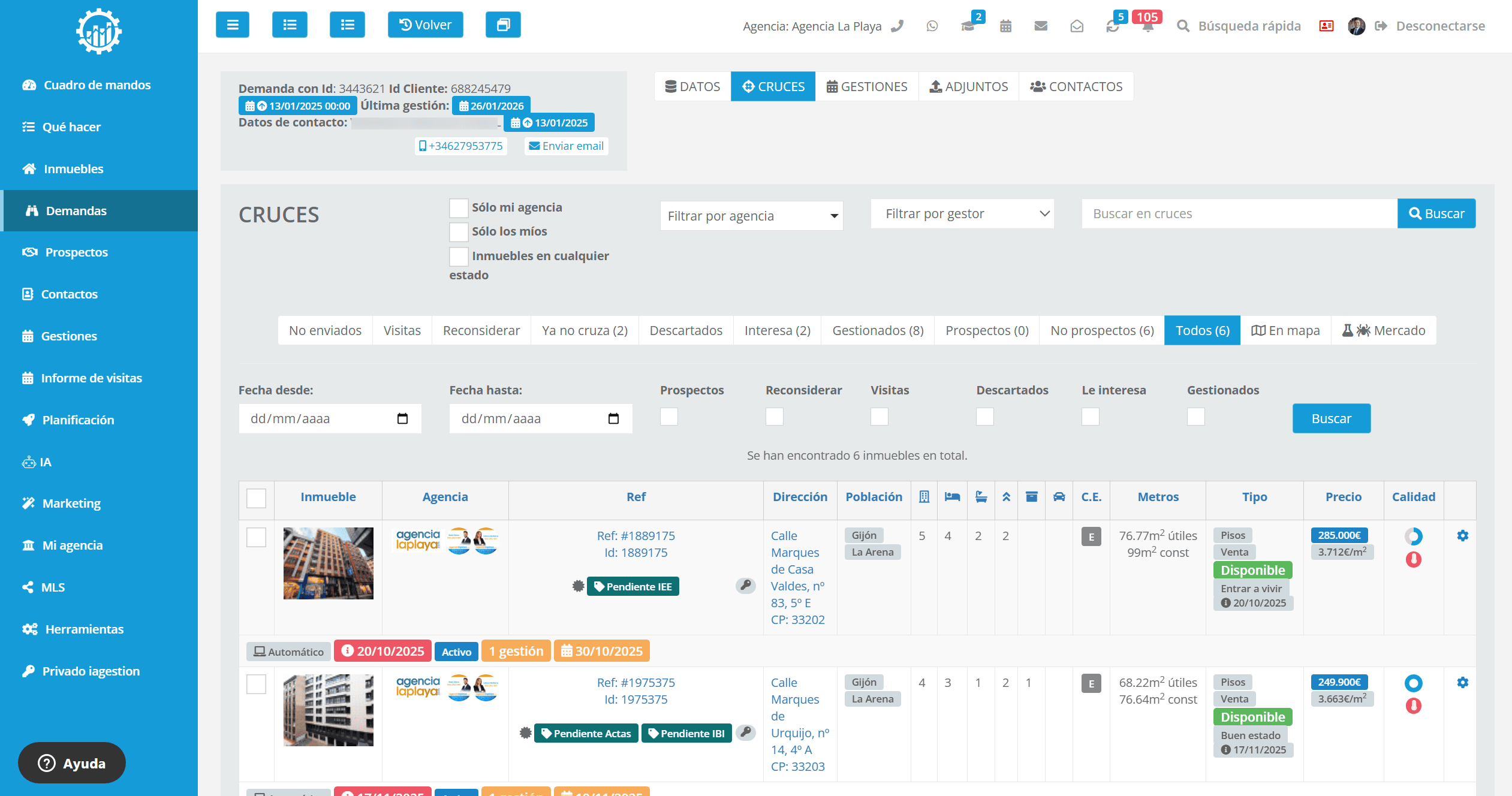
Task: Click the hamburger menu toggle button
Action: [x=232, y=25]
